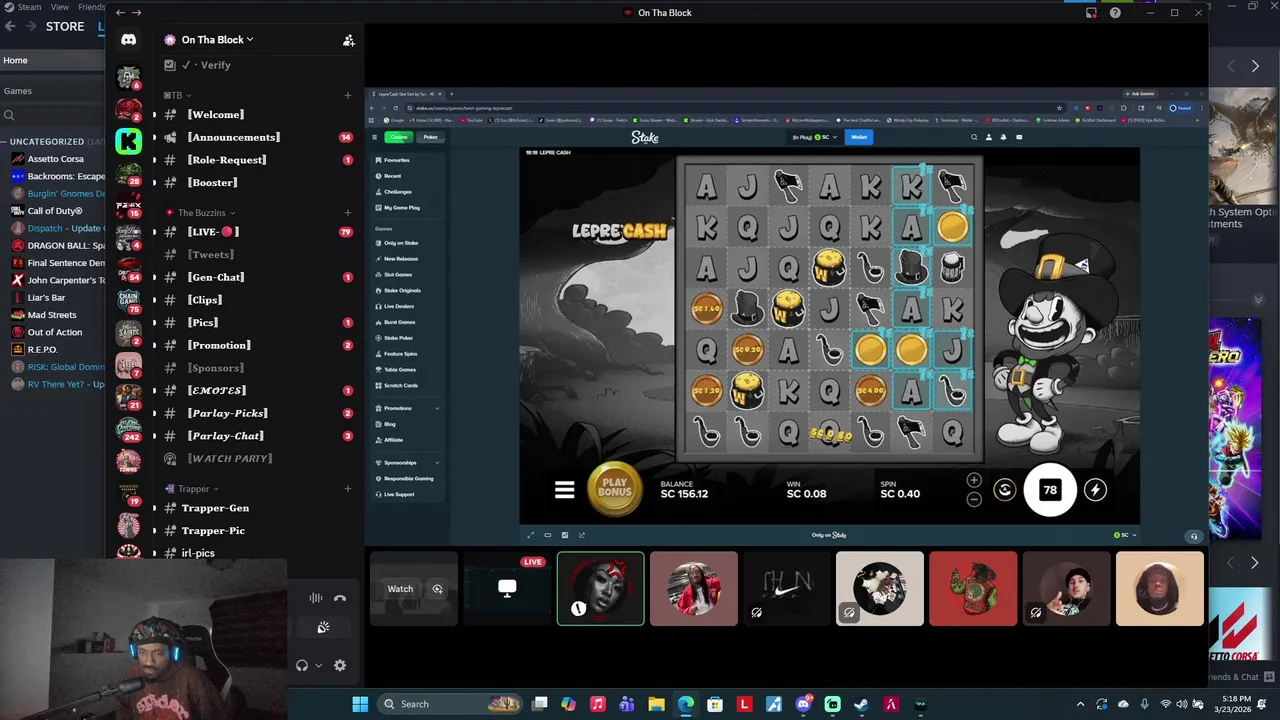Open the On Tha Block server dropdown

217,40
